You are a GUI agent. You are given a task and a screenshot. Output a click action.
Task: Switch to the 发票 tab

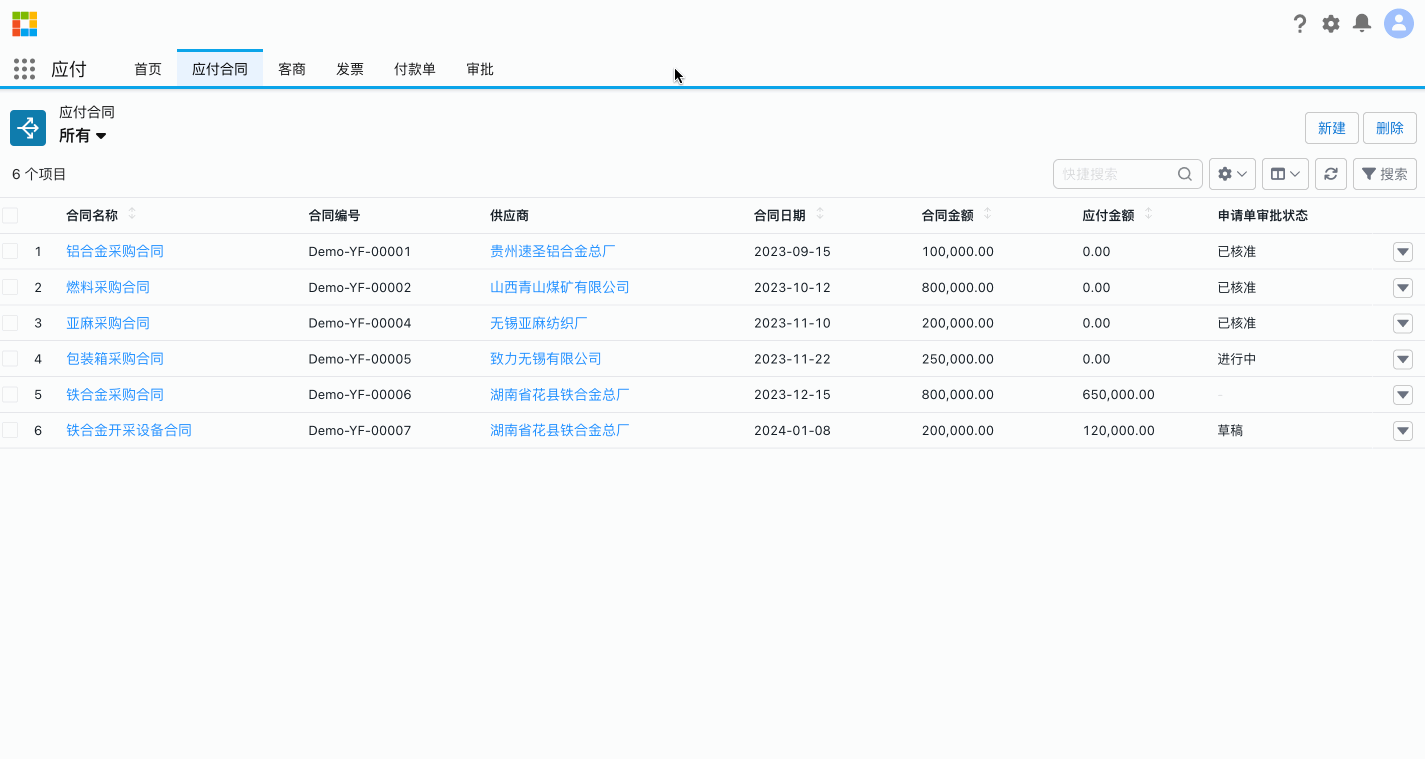(x=350, y=69)
